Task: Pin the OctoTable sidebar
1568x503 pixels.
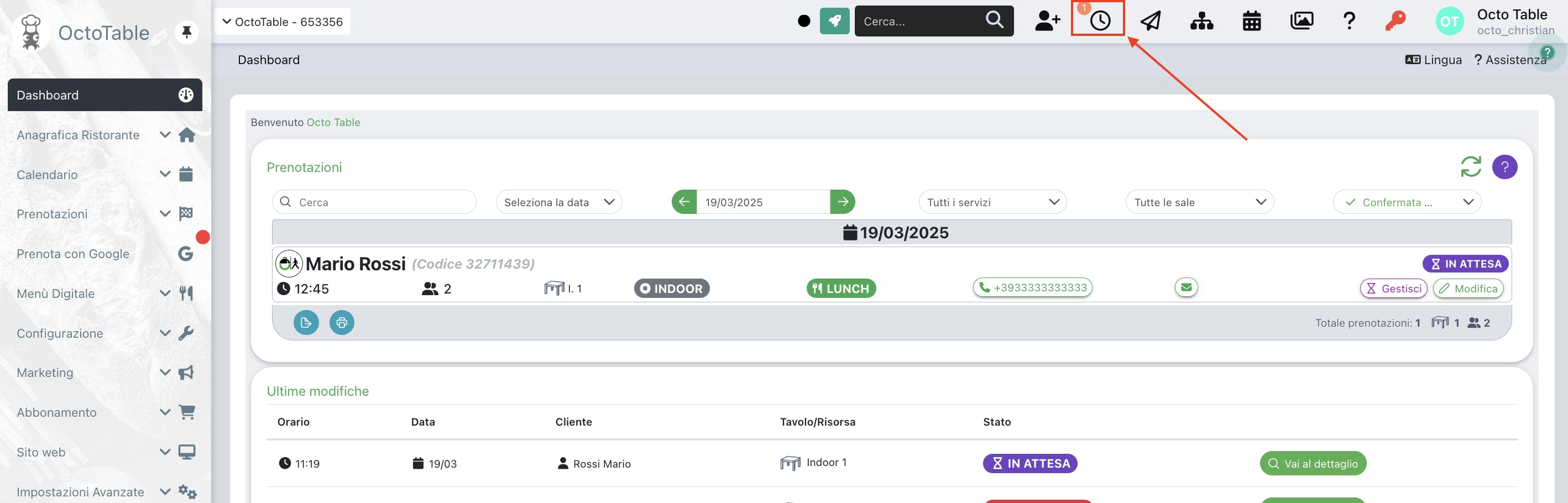Action: pos(186,32)
